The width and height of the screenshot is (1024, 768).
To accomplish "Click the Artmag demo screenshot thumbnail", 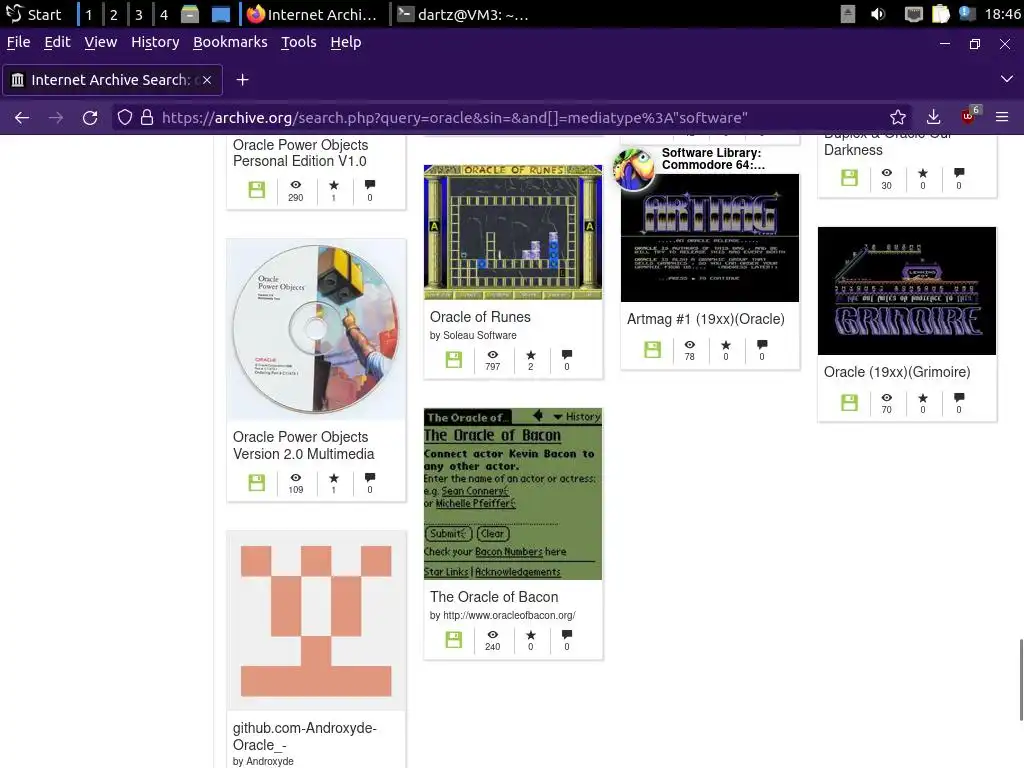I will (x=710, y=238).
